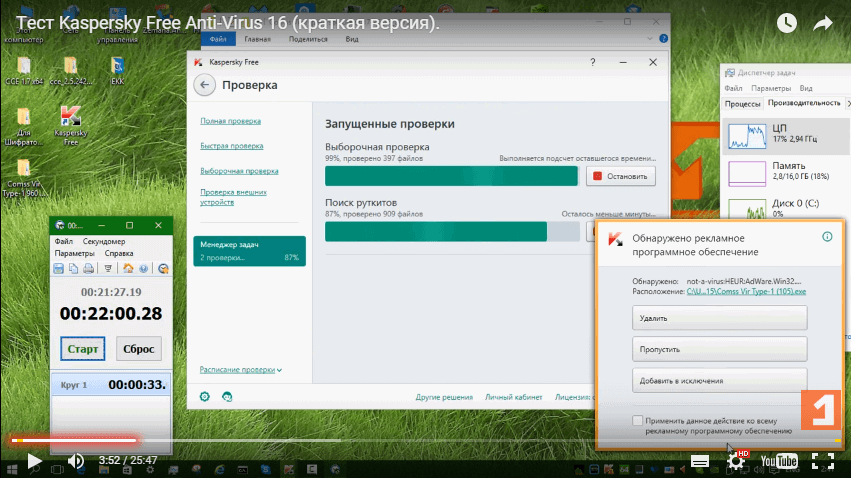Image resolution: width=851 pixels, height=478 pixels.
Task: Open the Windows Start button
Action: [x=12, y=469]
